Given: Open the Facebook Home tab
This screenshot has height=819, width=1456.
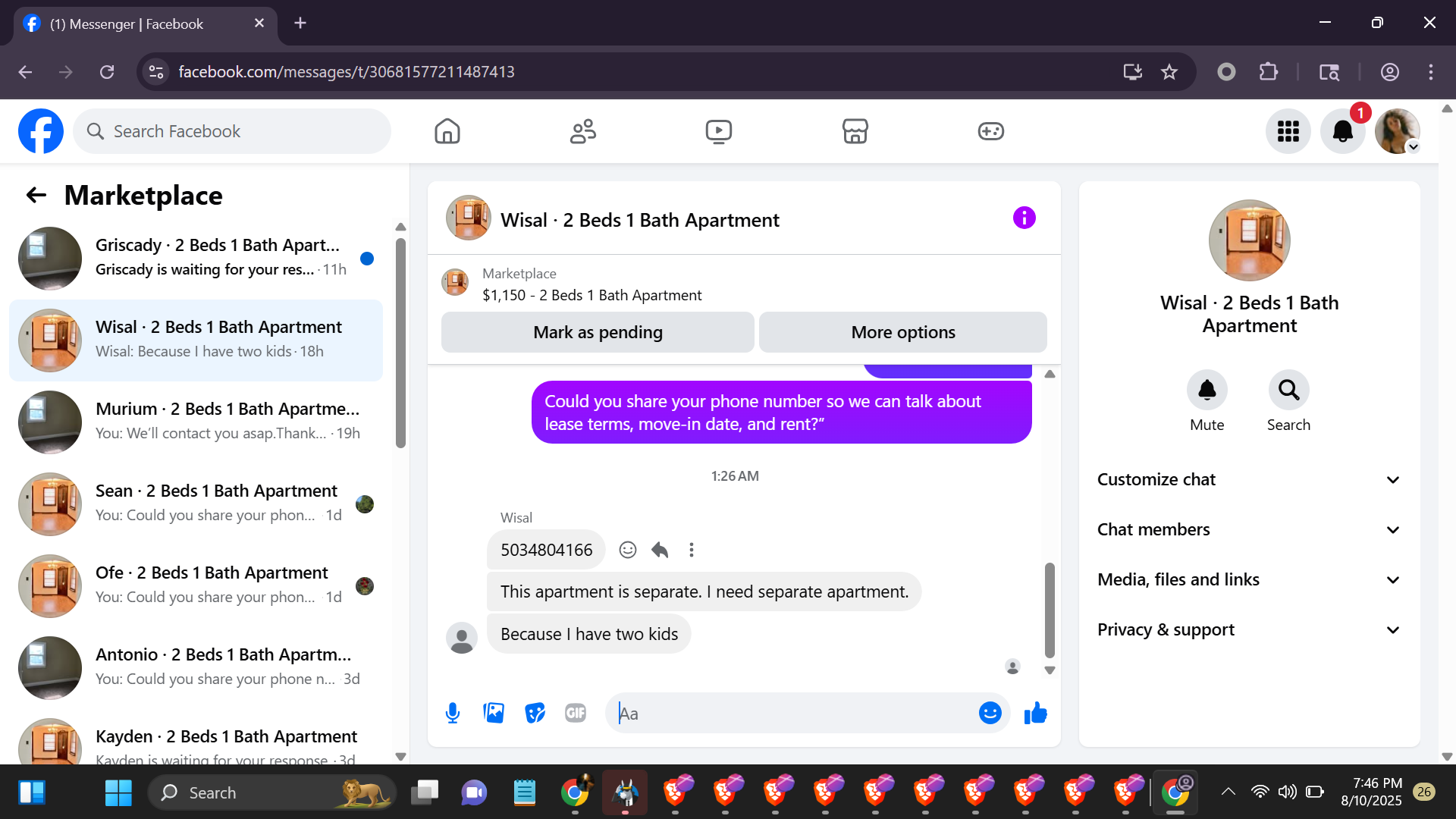Looking at the screenshot, I should (447, 131).
